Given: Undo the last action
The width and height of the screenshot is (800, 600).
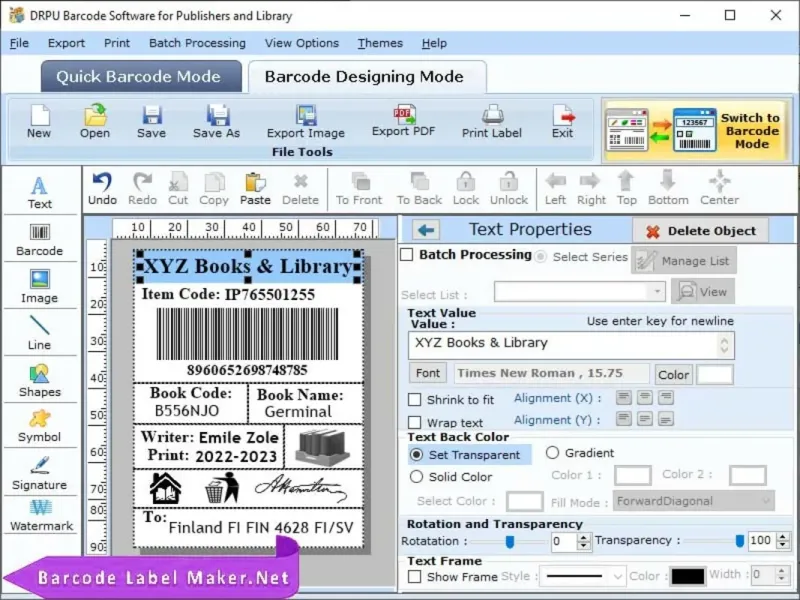Looking at the screenshot, I should (x=103, y=189).
